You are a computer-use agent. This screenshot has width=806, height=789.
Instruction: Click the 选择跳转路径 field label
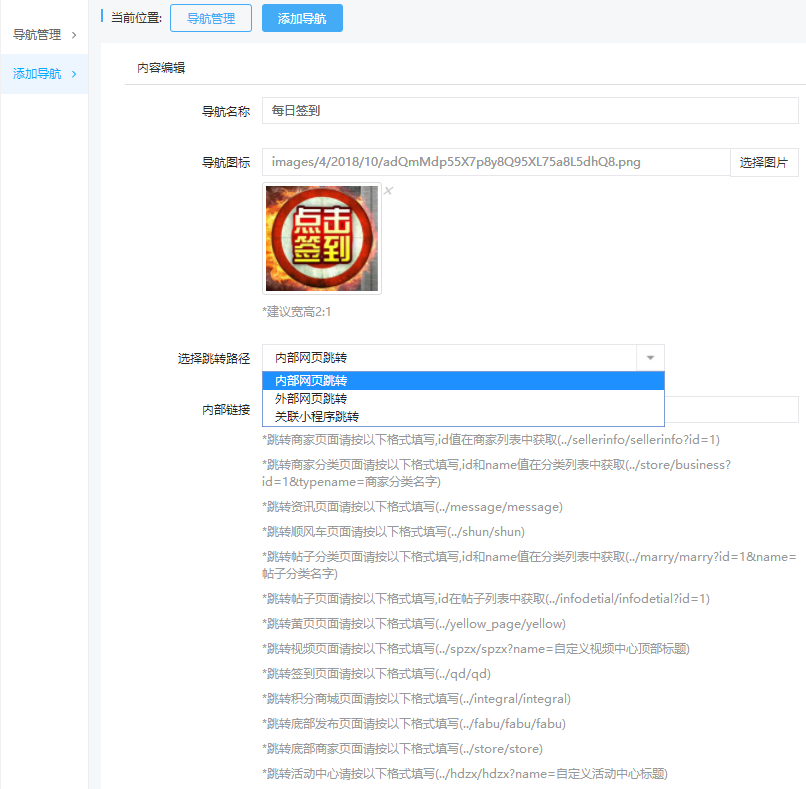point(214,358)
